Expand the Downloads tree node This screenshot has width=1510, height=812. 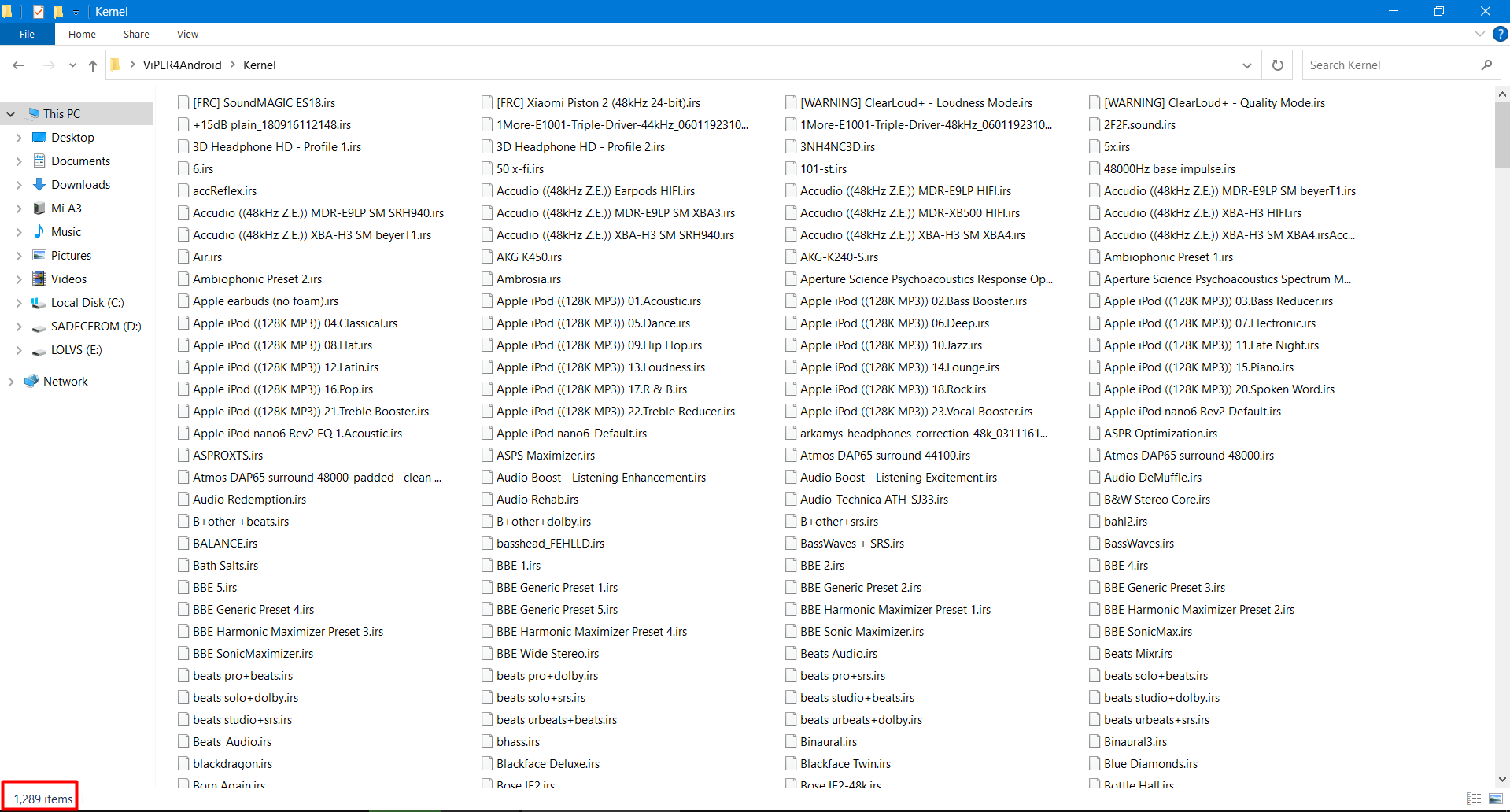tap(19, 184)
